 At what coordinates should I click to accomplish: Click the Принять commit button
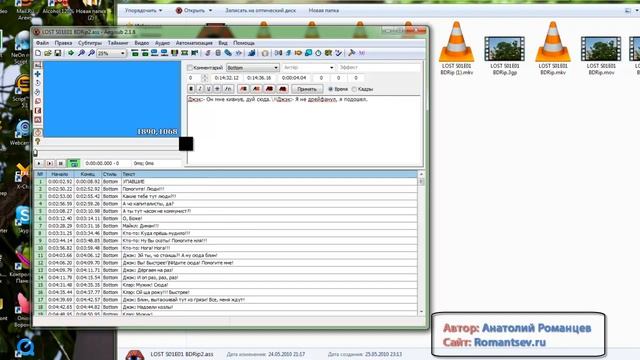coord(307,89)
